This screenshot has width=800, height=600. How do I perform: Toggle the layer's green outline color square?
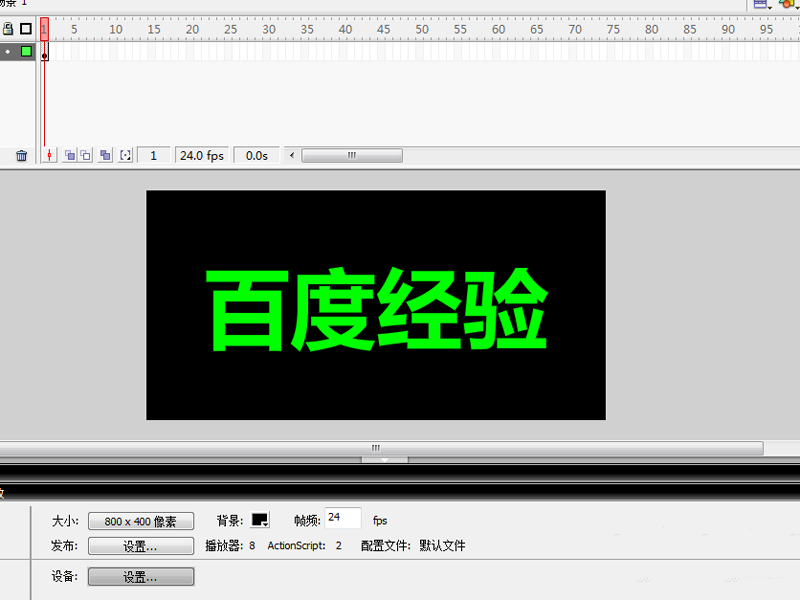26,52
